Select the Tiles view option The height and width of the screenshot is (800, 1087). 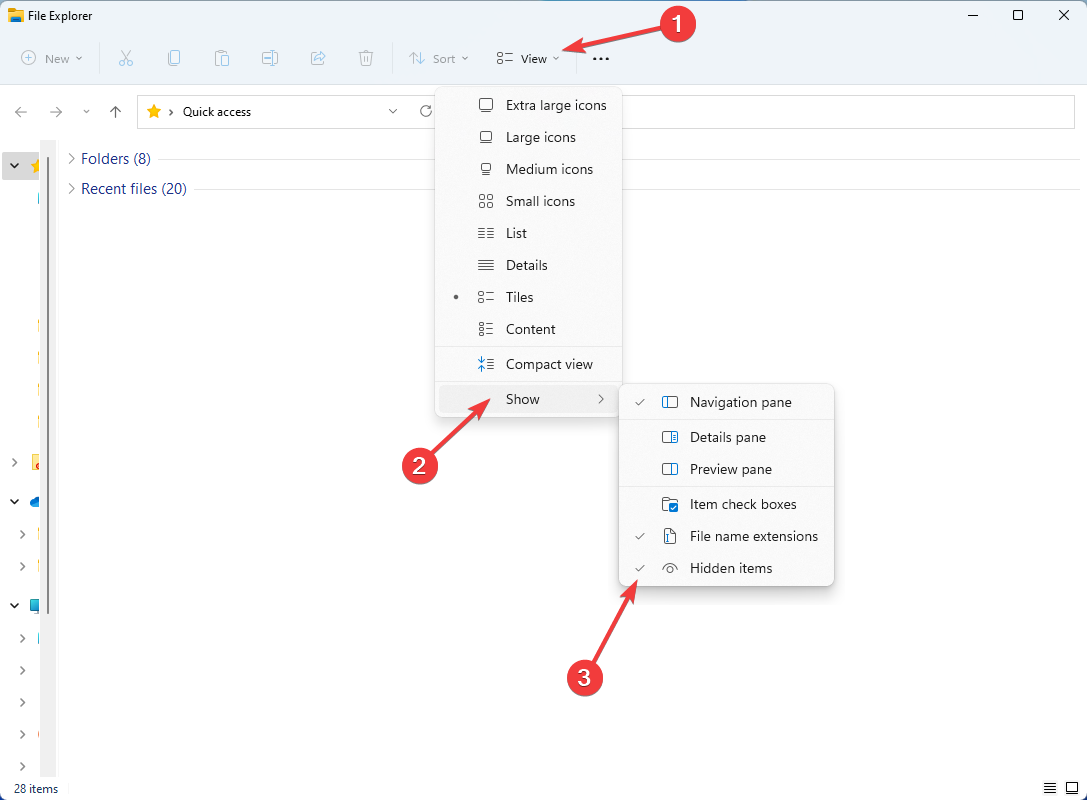[x=528, y=297]
